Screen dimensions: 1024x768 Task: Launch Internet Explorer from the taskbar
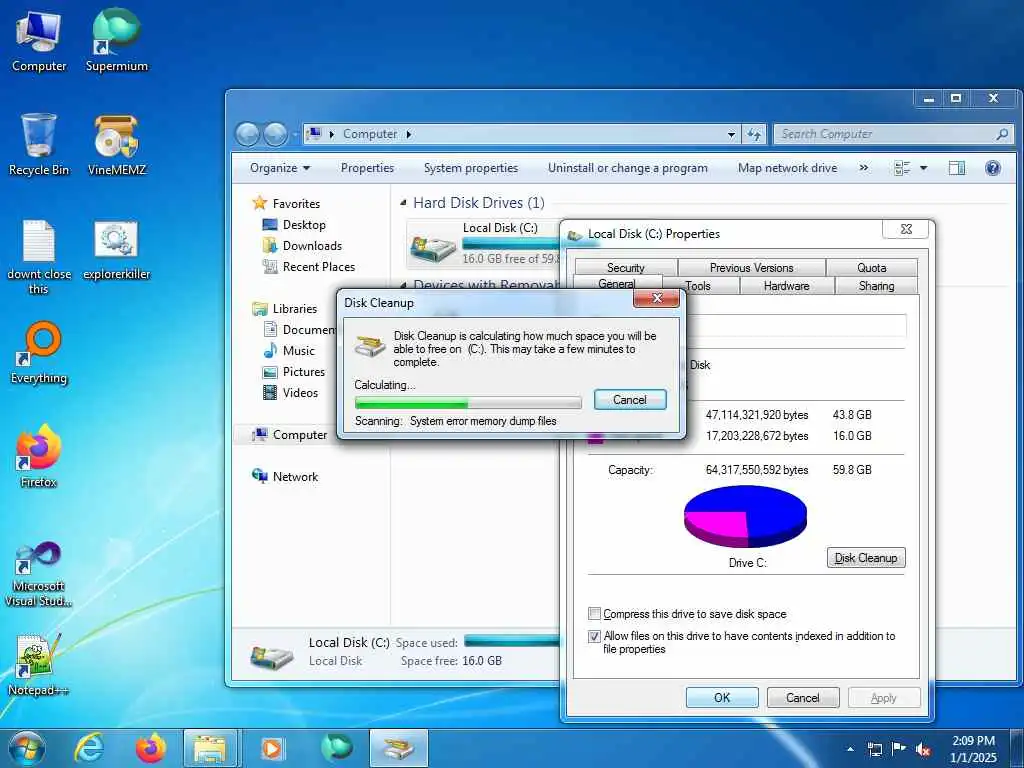click(89, 748)
